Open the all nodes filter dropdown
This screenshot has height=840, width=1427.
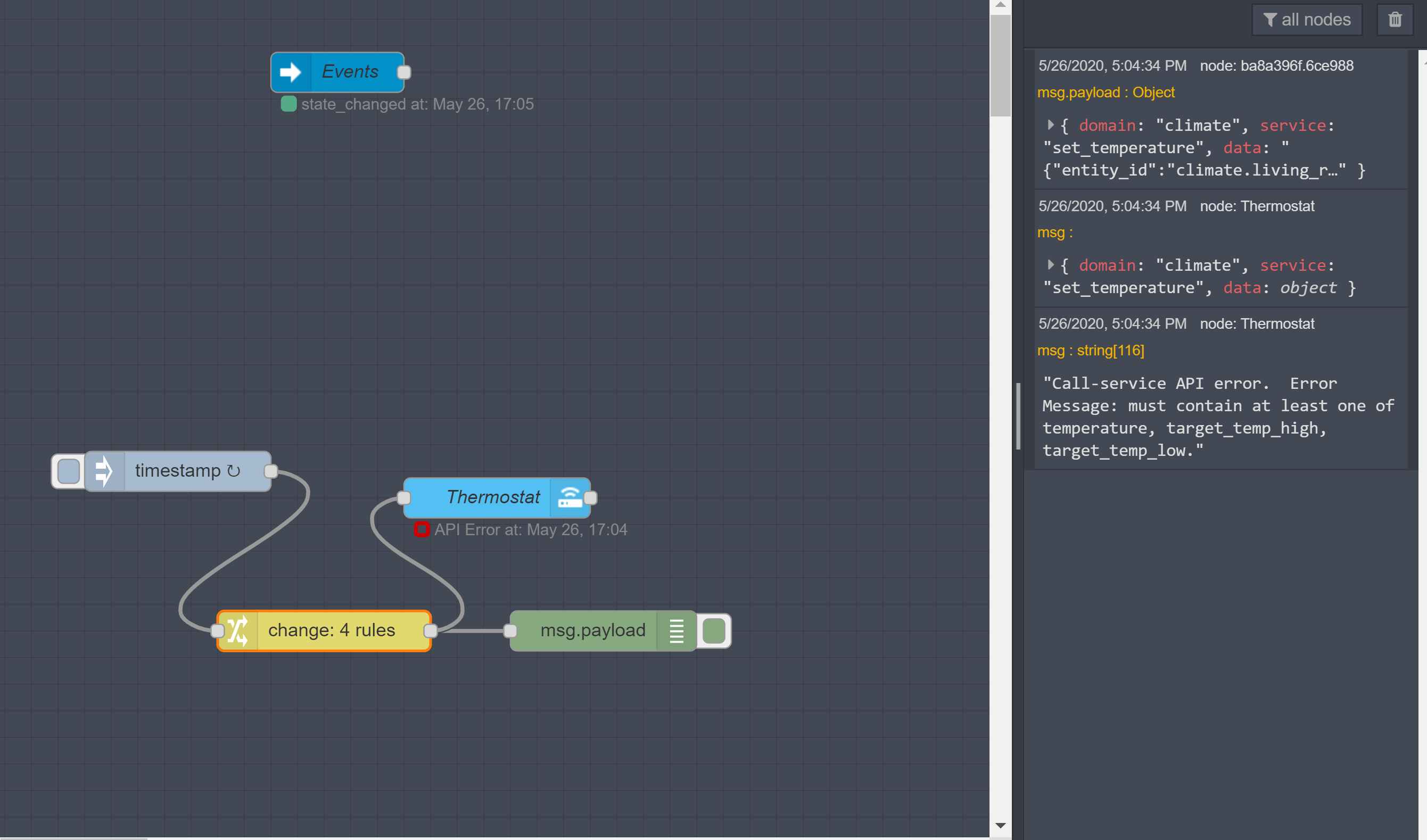coord(1306,20)
